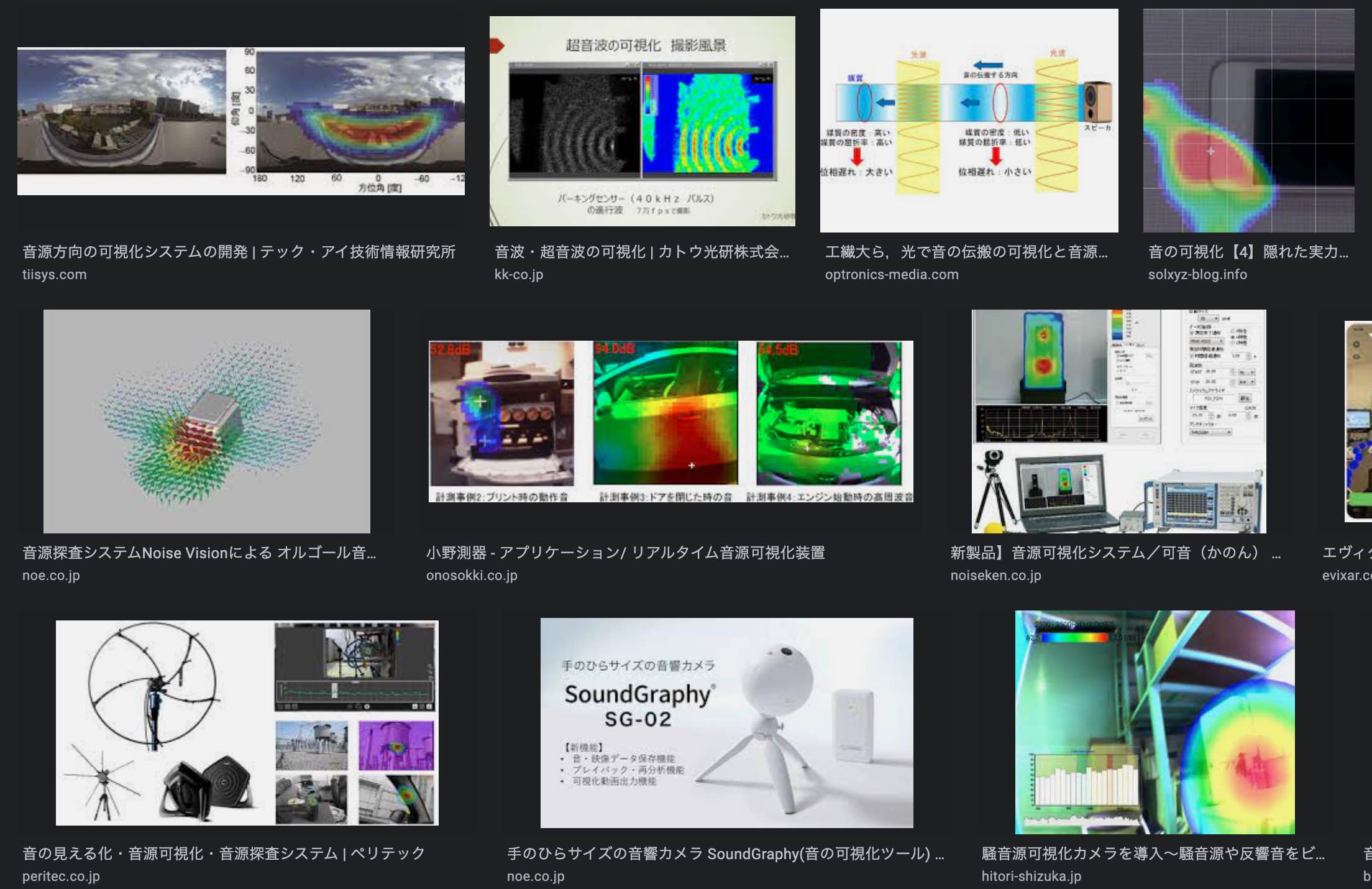The image size is (1372, 889).
Task: Open the hitori-shizuka.jp source link
Action: tap(1031, 877)
